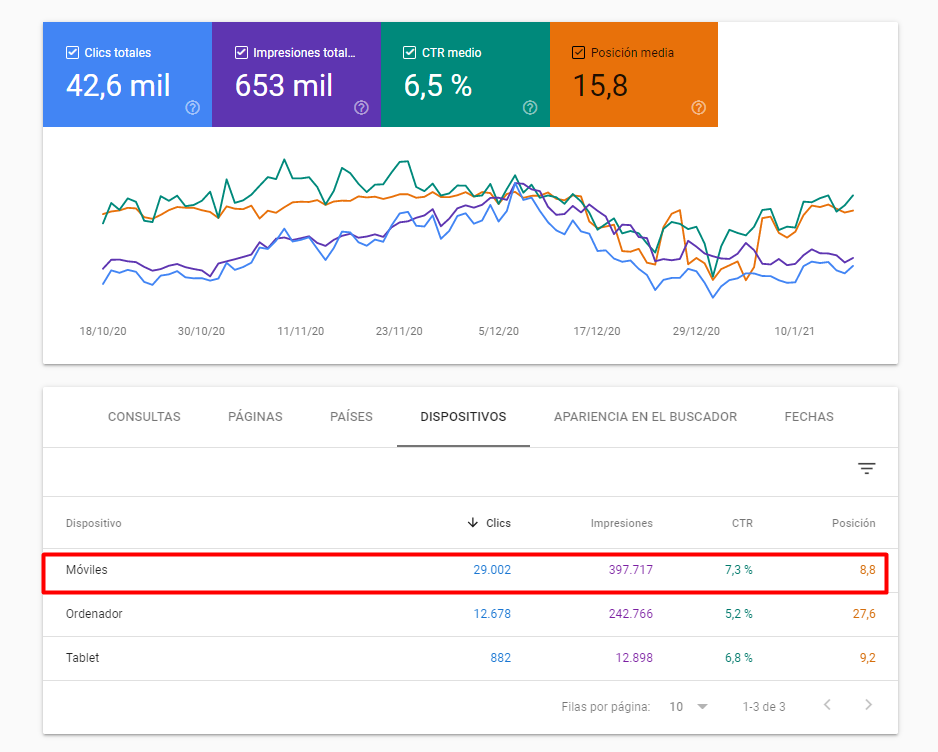The image size is (938, 752).
Task: Toggle the CTR medio metric card
Action: click(409, 53)
